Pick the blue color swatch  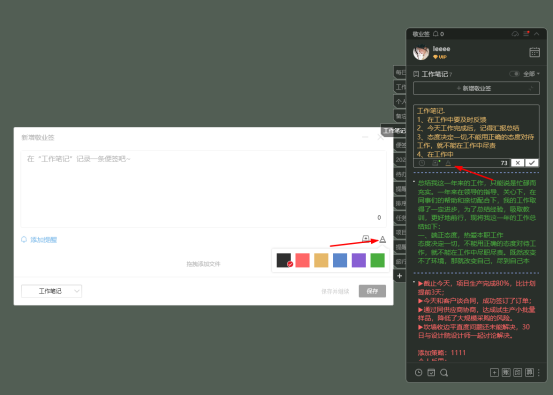point(340,260)
